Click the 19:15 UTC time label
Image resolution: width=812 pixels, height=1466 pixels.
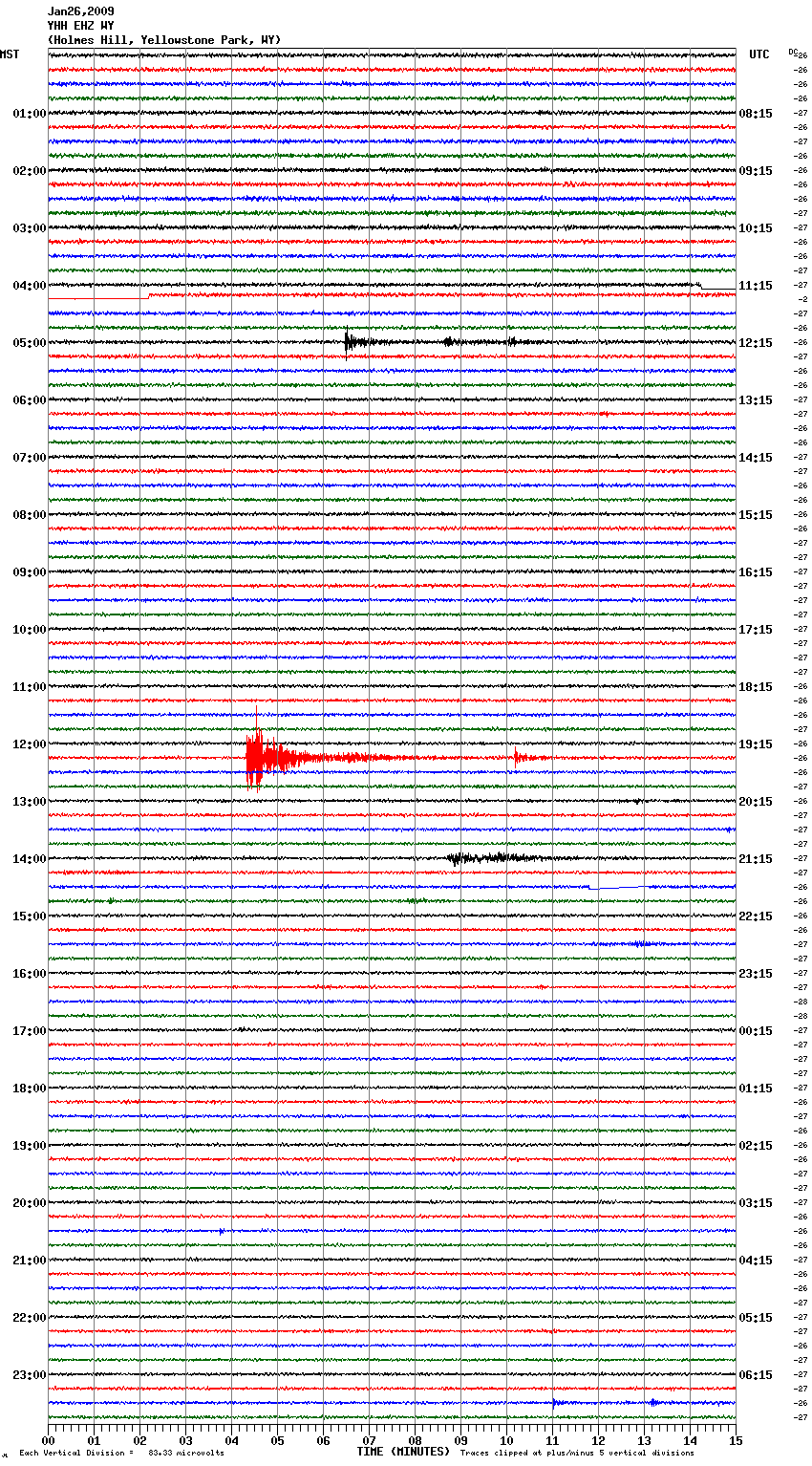tap(756, 744)
